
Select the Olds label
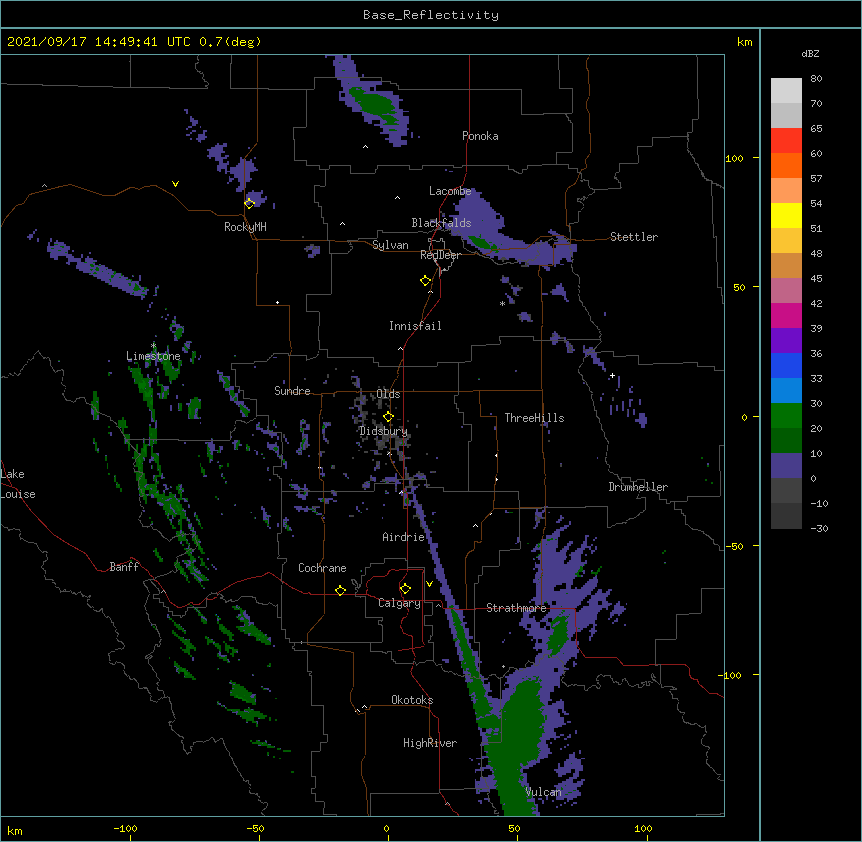click(388, 394)
